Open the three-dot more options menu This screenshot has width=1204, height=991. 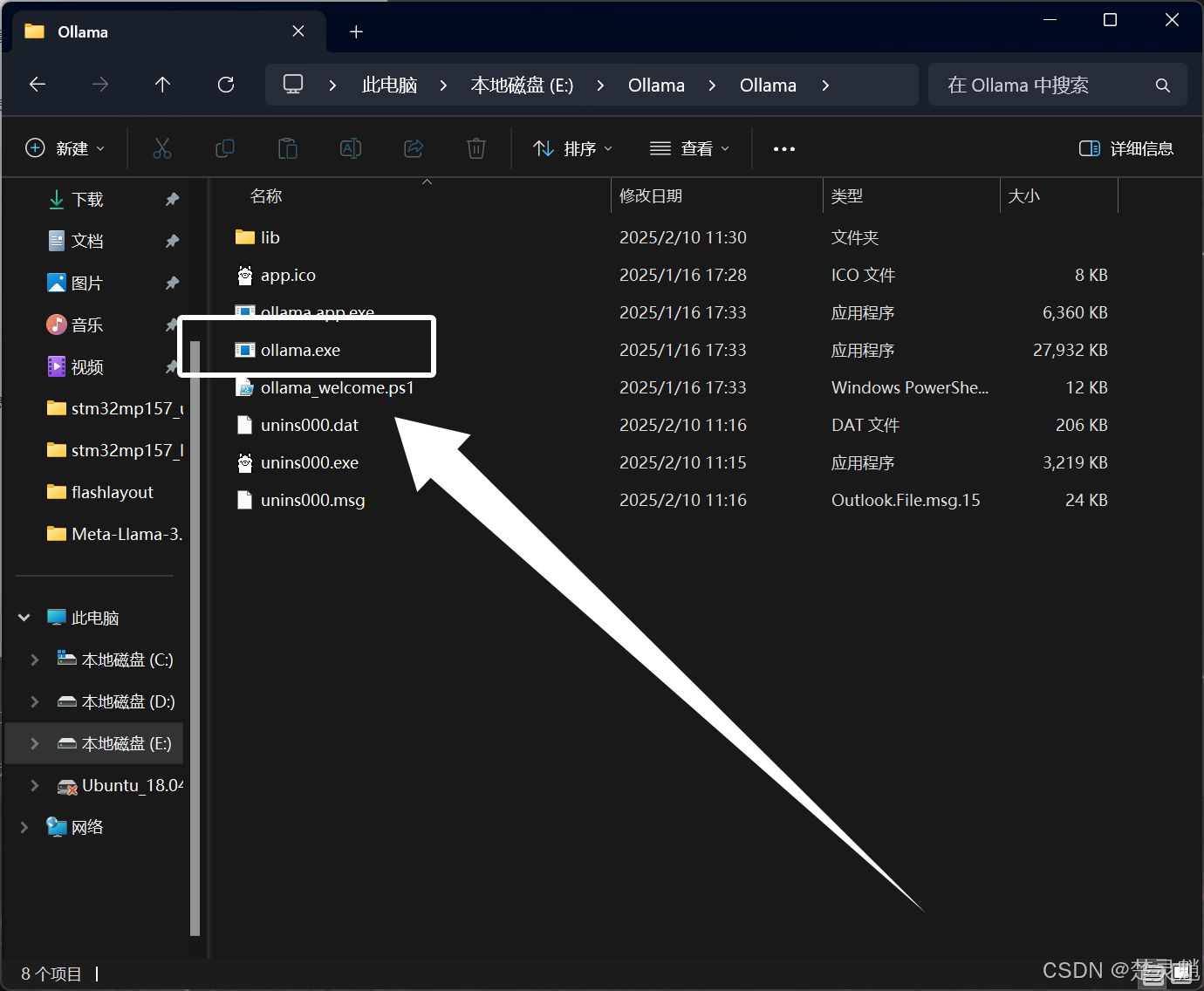coord(784,149)
